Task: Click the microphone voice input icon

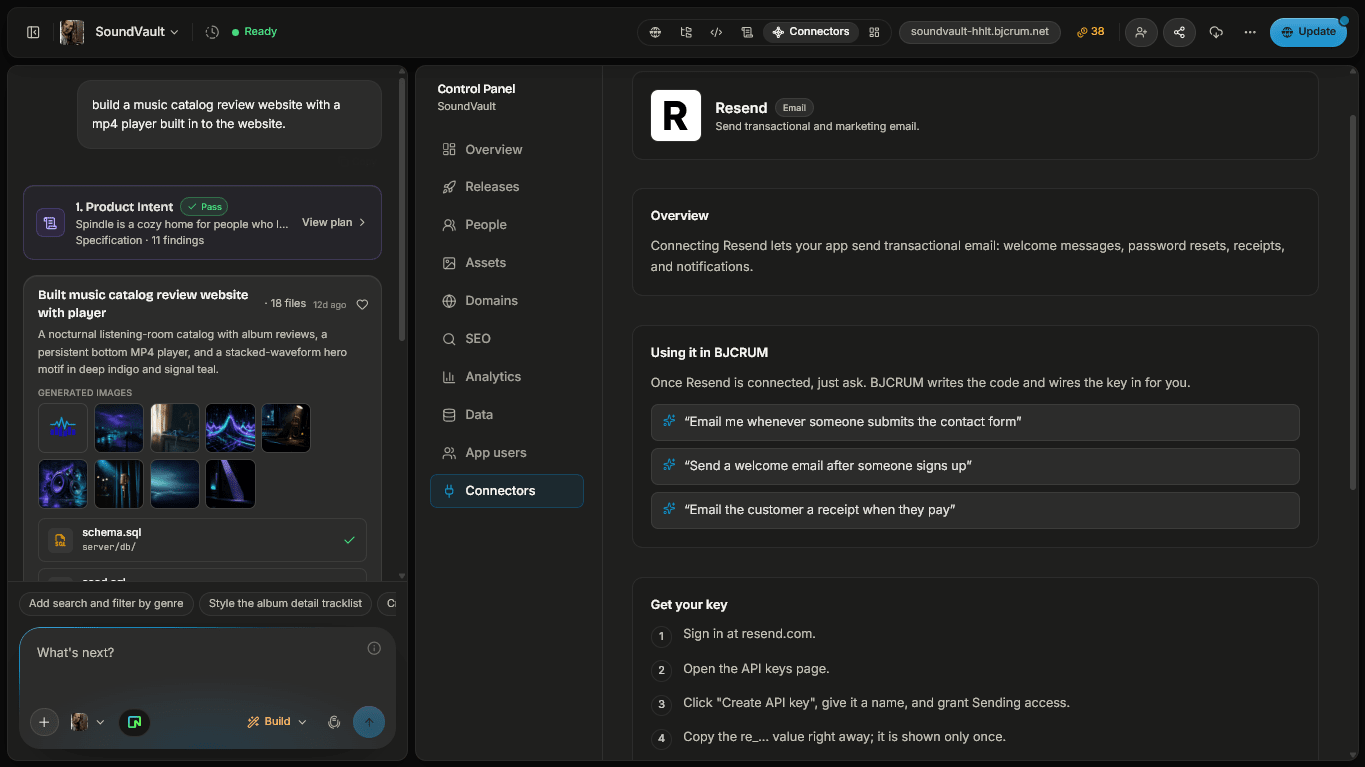Action: pos(334,722)
